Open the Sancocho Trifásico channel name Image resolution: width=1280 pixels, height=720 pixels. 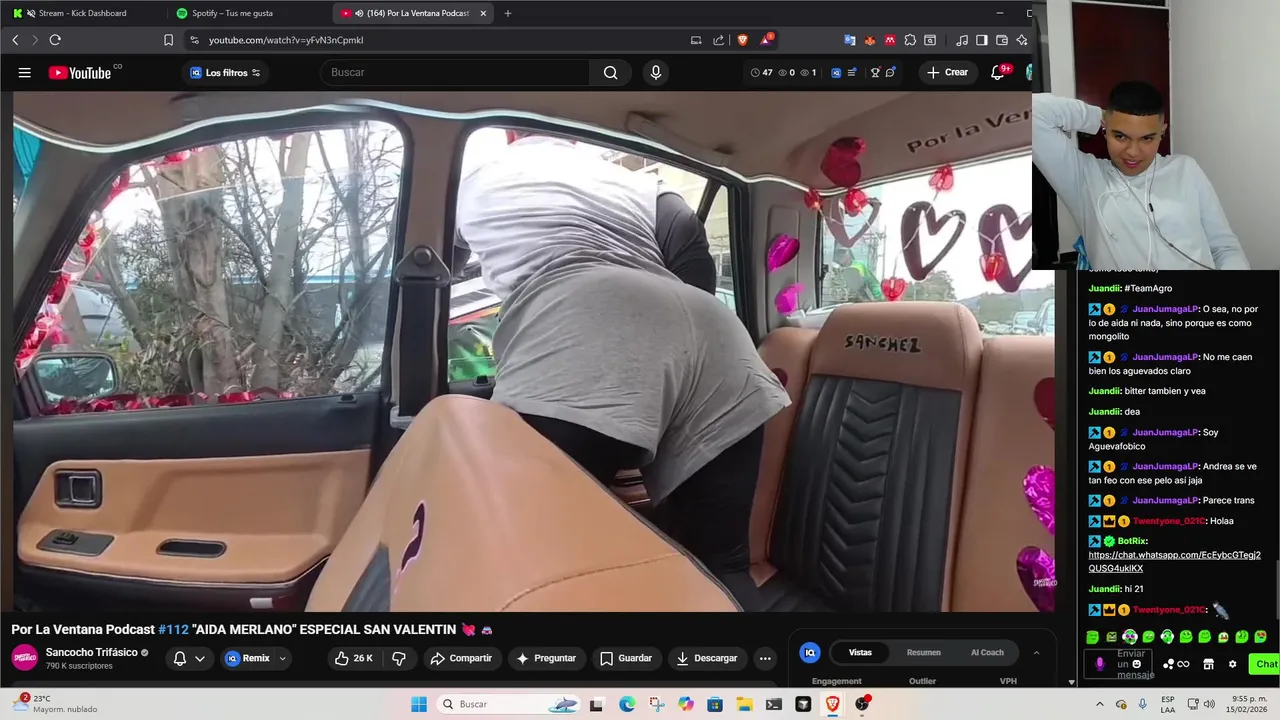point(92,652)
